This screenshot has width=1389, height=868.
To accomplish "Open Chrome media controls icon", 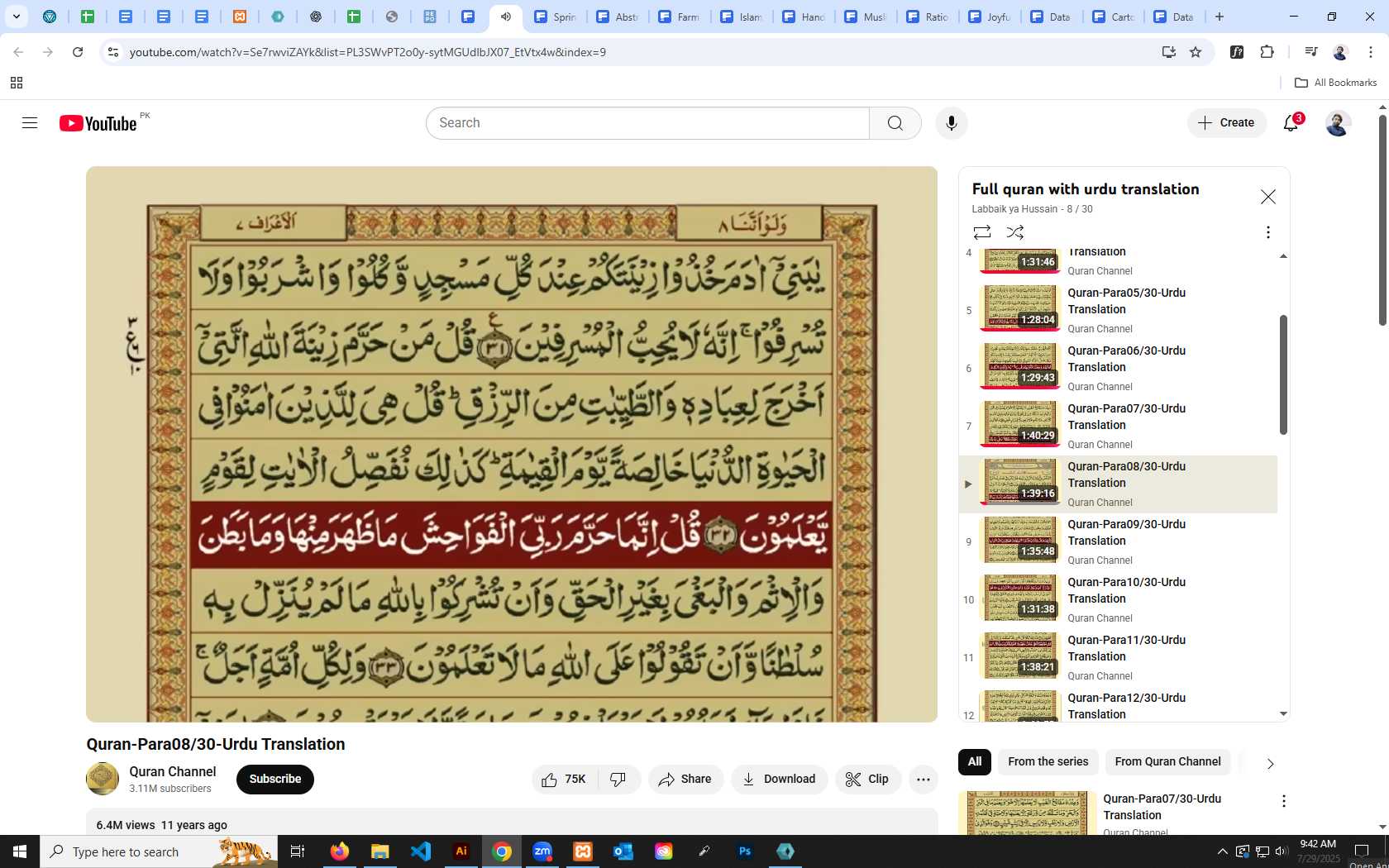I will pyautogui.click(x=1310, y=52).
